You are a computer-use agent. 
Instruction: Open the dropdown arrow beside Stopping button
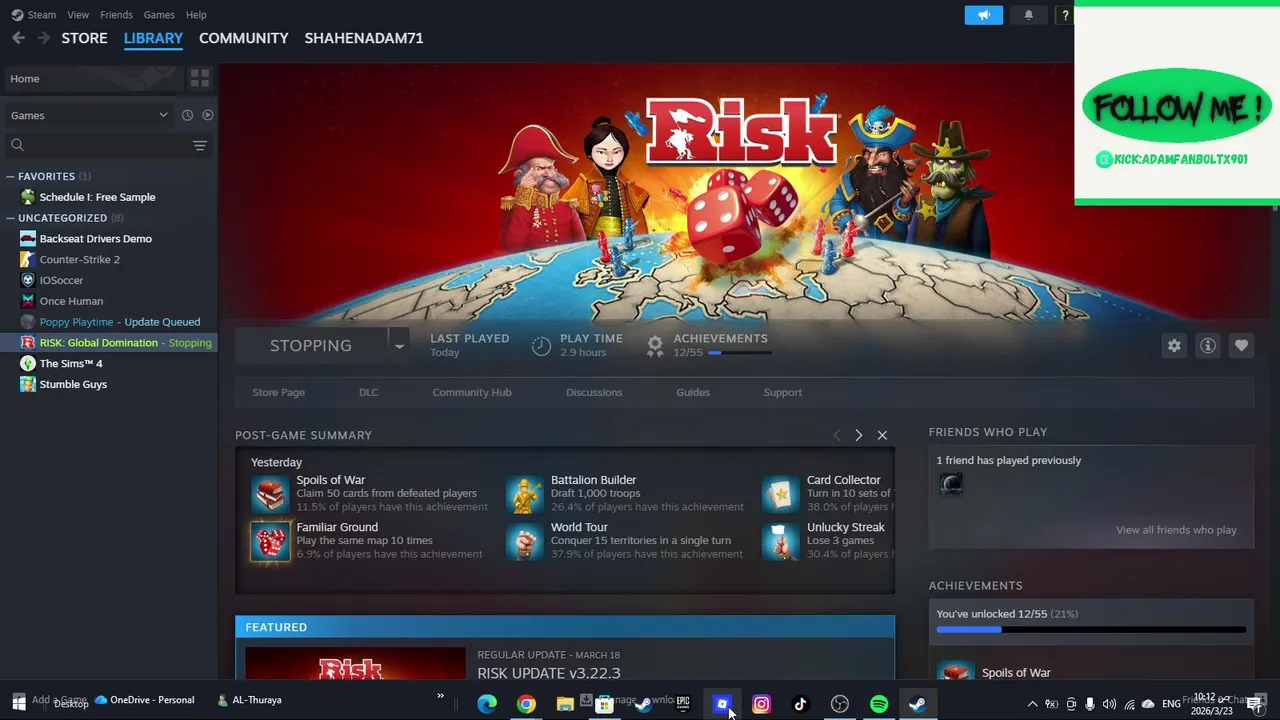pyautogui.click(x=398, y=346)
